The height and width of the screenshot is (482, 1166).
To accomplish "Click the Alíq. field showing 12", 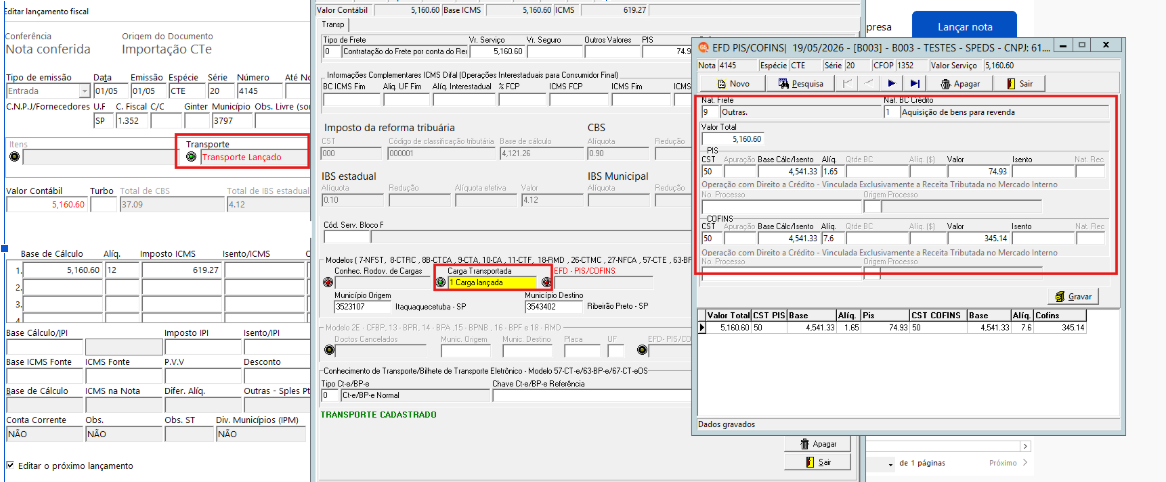I will pyautogui.click(x=120, y=271).
